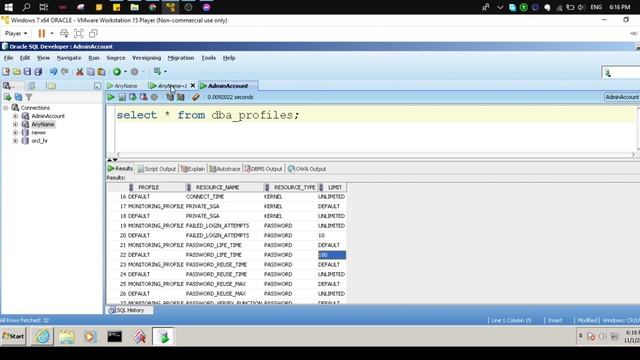Click the horizontal scrollbar under the SQL editor
640x360 pixels.
coord(376,155)
